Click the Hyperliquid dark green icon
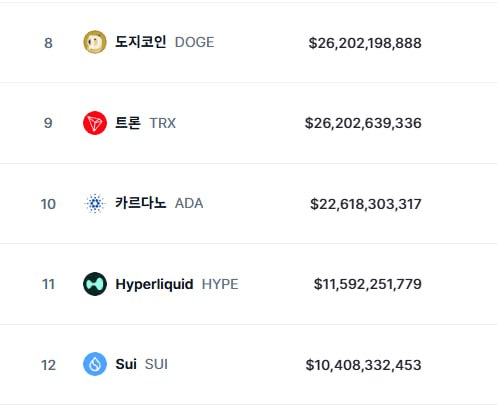This screenshot has width=498, height=414. pos(95,284)
